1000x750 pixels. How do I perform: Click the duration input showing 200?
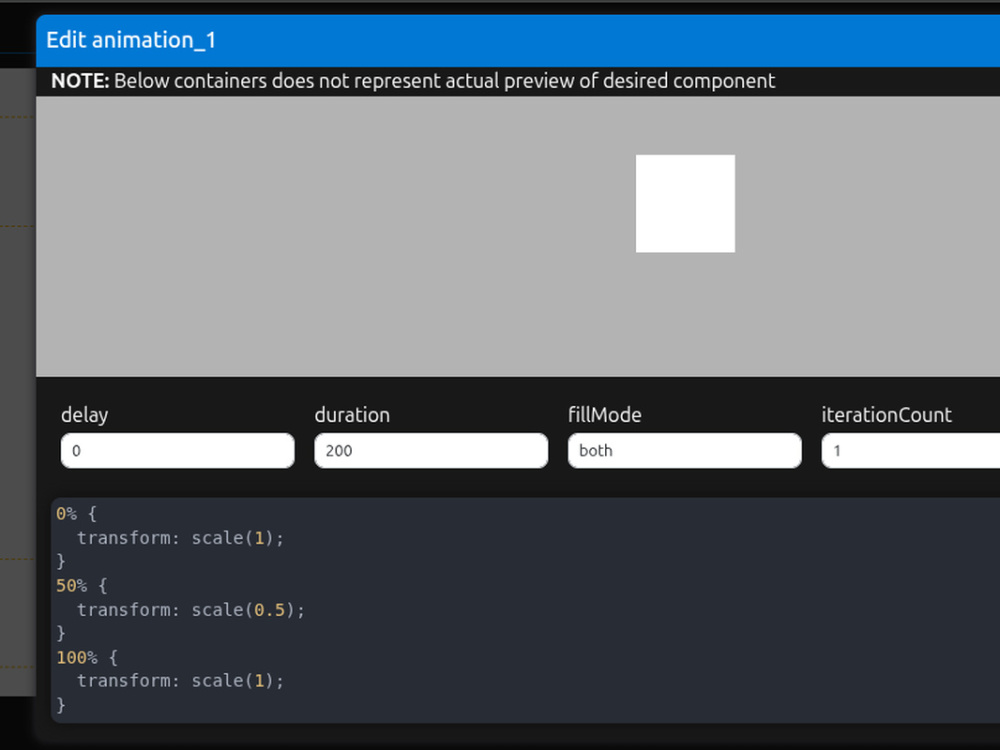click(431, 451)
